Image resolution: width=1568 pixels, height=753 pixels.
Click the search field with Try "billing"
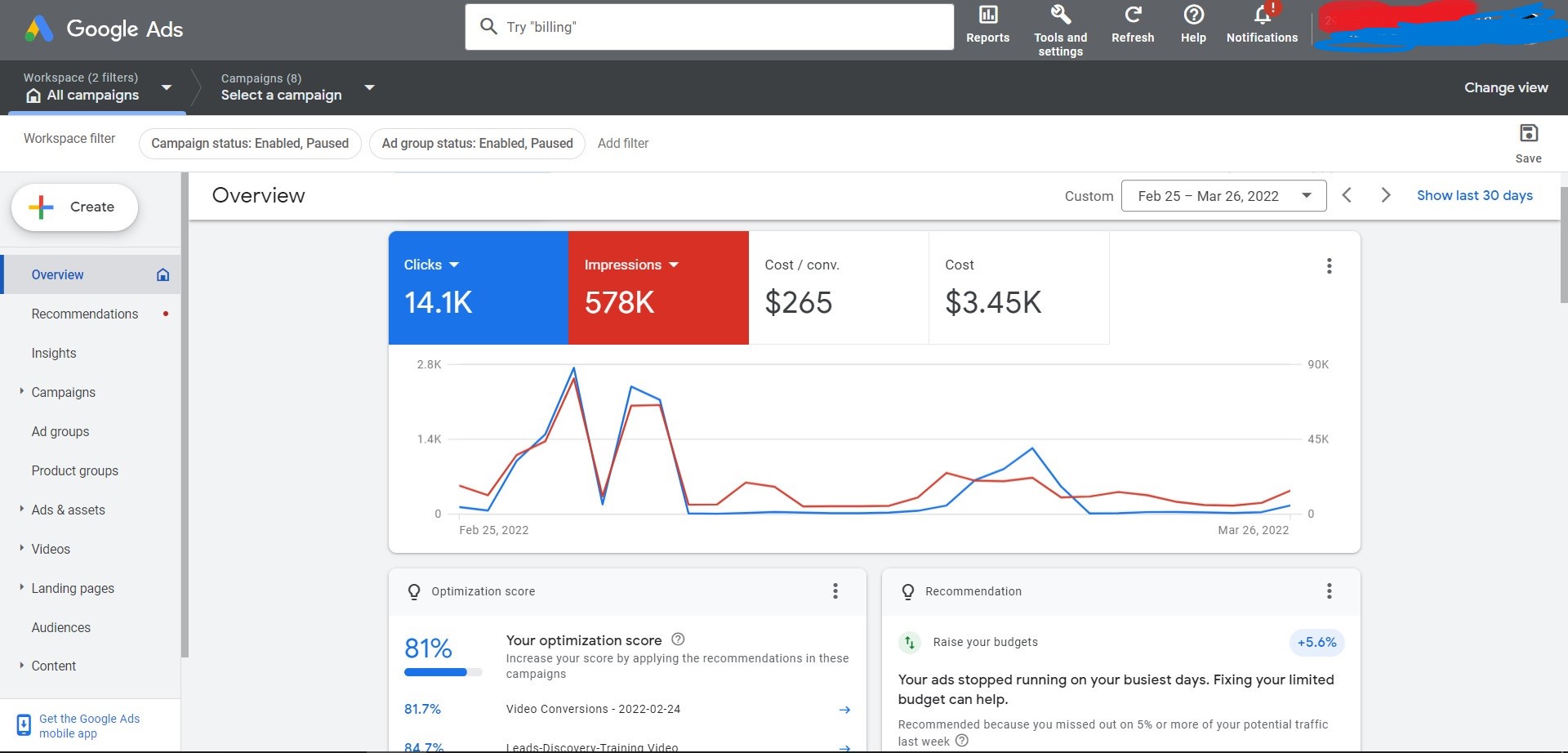709,27
